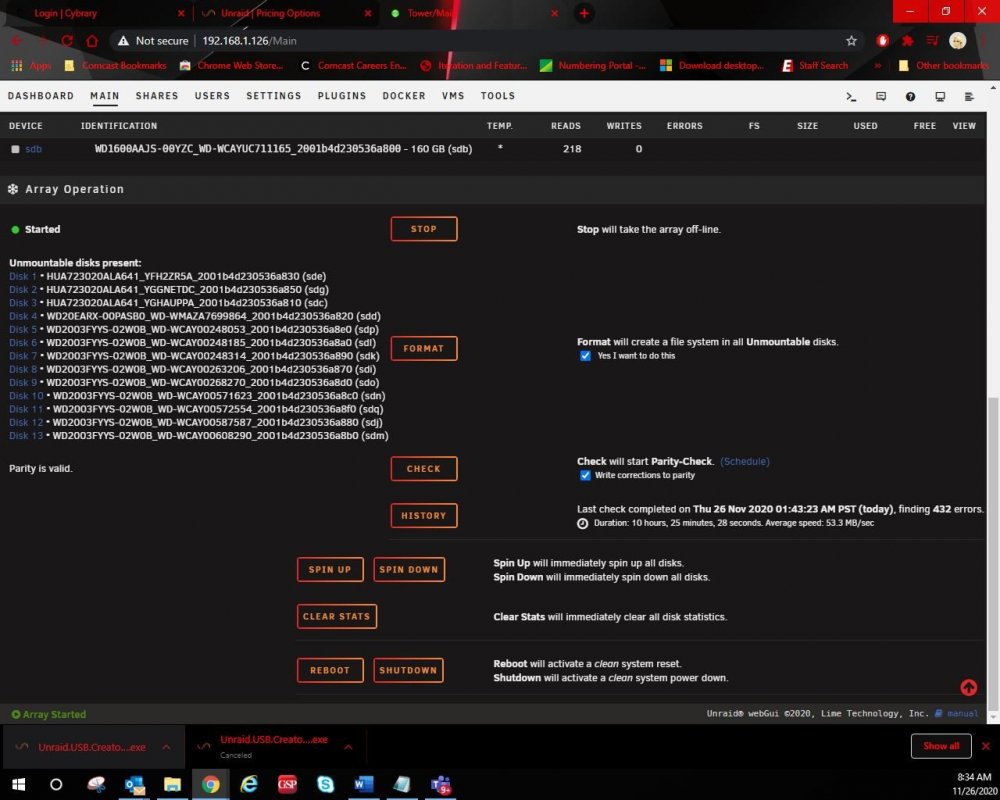Click the red shield extension icon

click(x=882, y=41)
